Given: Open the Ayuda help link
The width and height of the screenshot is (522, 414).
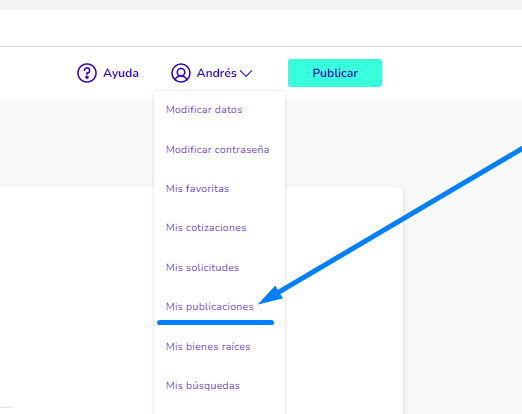Looking at the screenshot, I should pos(121,73).
